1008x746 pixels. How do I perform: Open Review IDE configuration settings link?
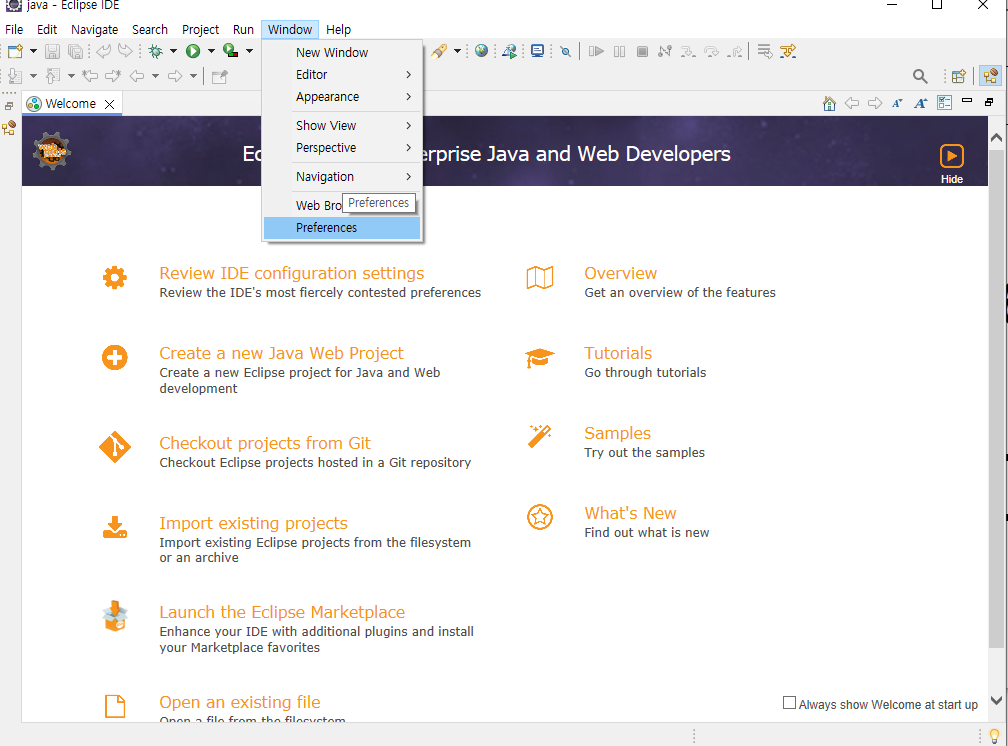point(292,273)
